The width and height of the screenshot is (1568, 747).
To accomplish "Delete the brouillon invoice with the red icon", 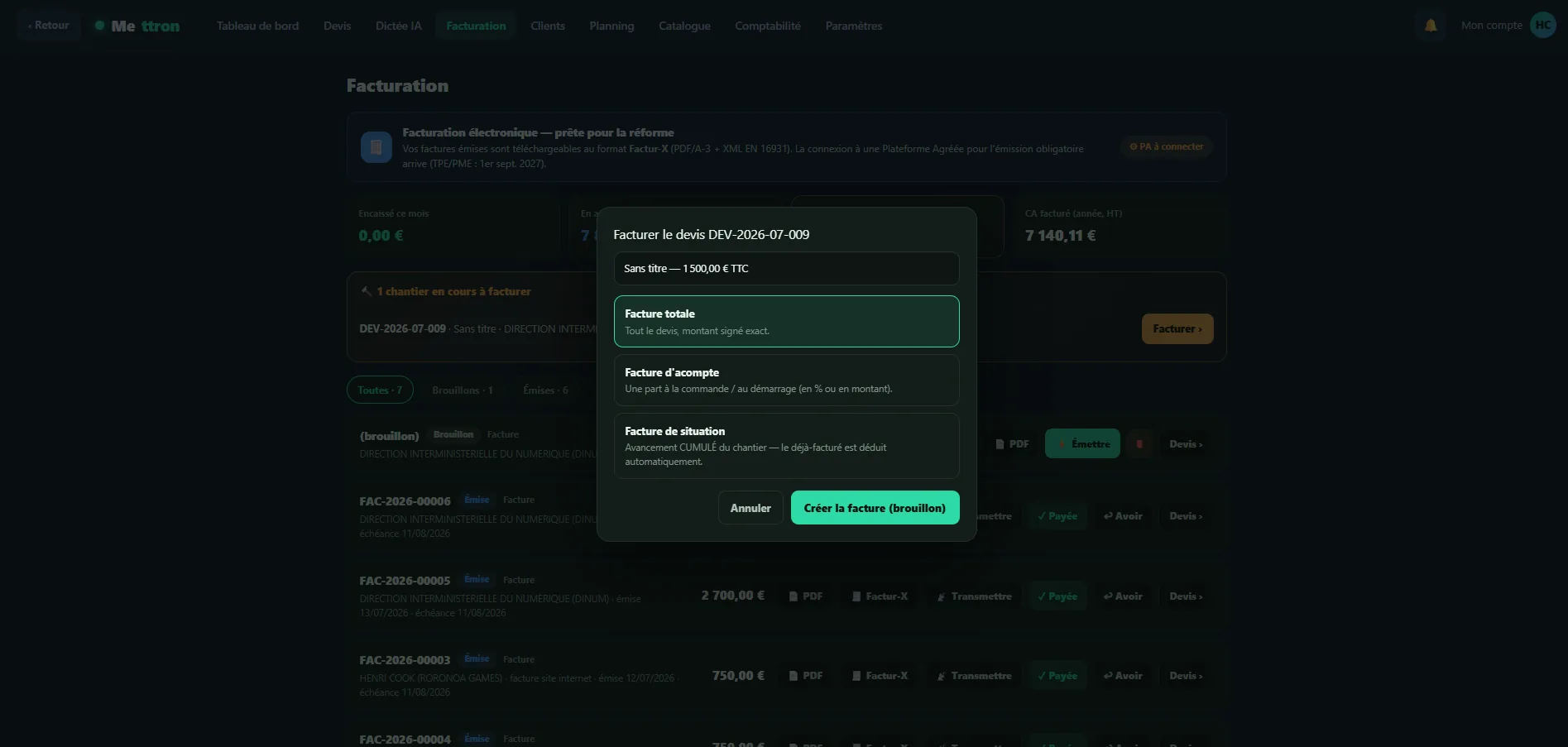I will point(1139,444).
